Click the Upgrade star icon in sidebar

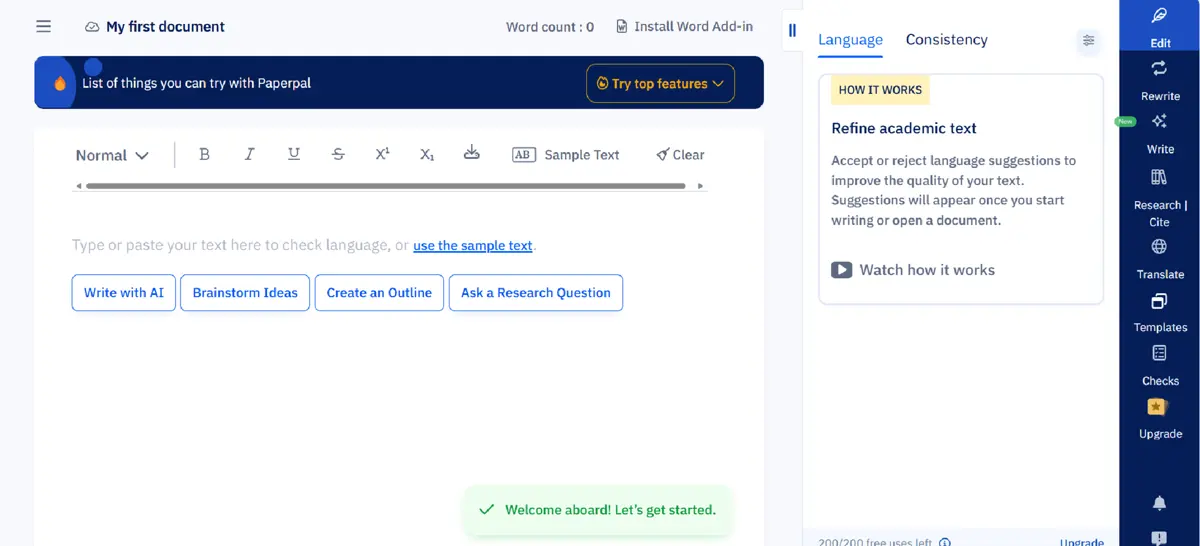point(1158,407)
